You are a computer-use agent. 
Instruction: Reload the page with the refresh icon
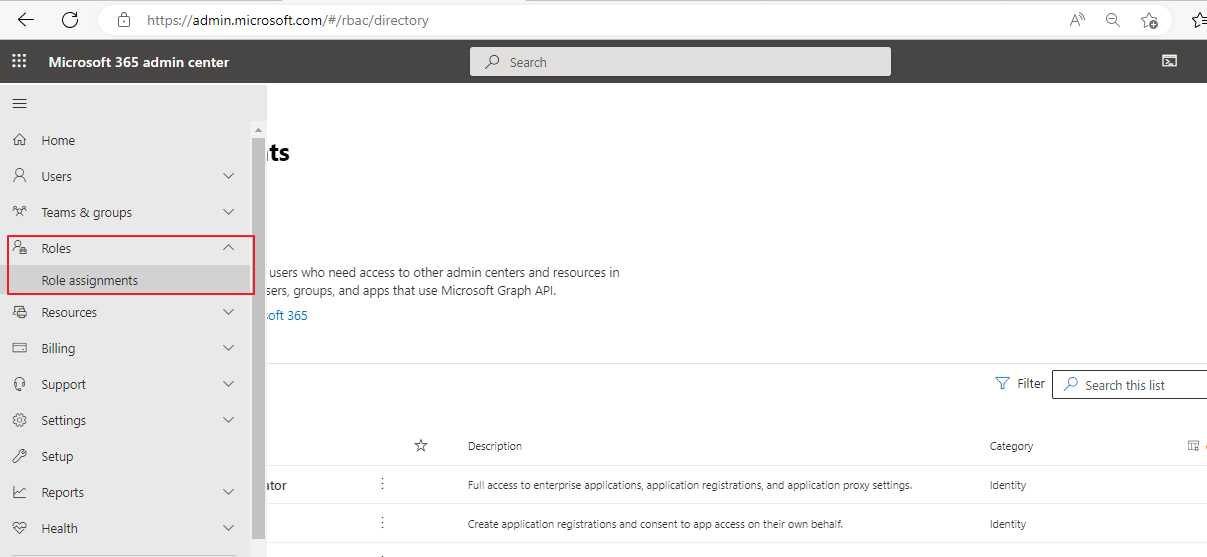coord(70,19)
